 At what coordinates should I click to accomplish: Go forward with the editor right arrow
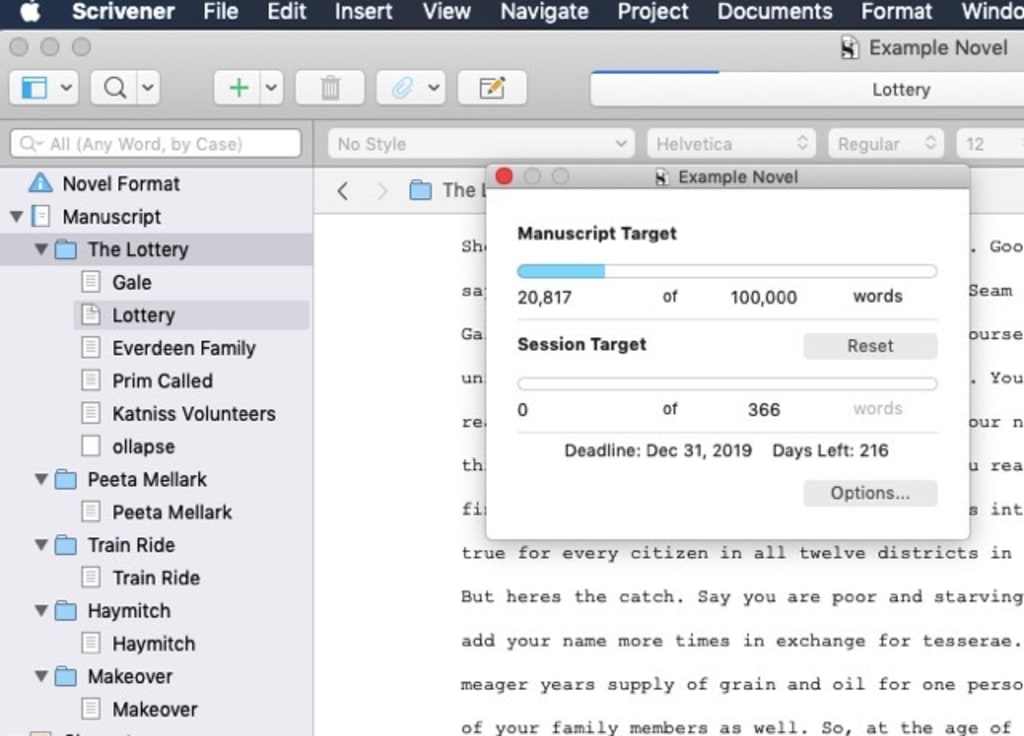pyautogui.click(x=382, y=191)
